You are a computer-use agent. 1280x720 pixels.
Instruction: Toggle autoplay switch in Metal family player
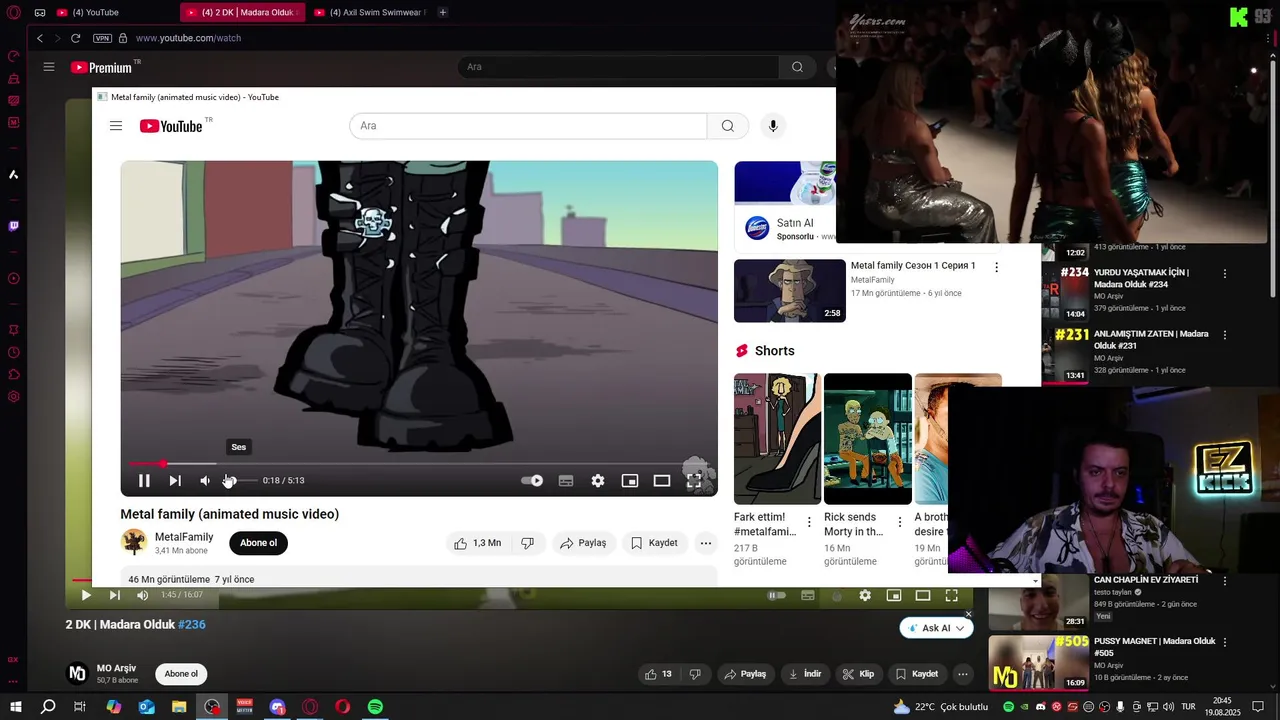pyautogui.click(x=532, y=481)
